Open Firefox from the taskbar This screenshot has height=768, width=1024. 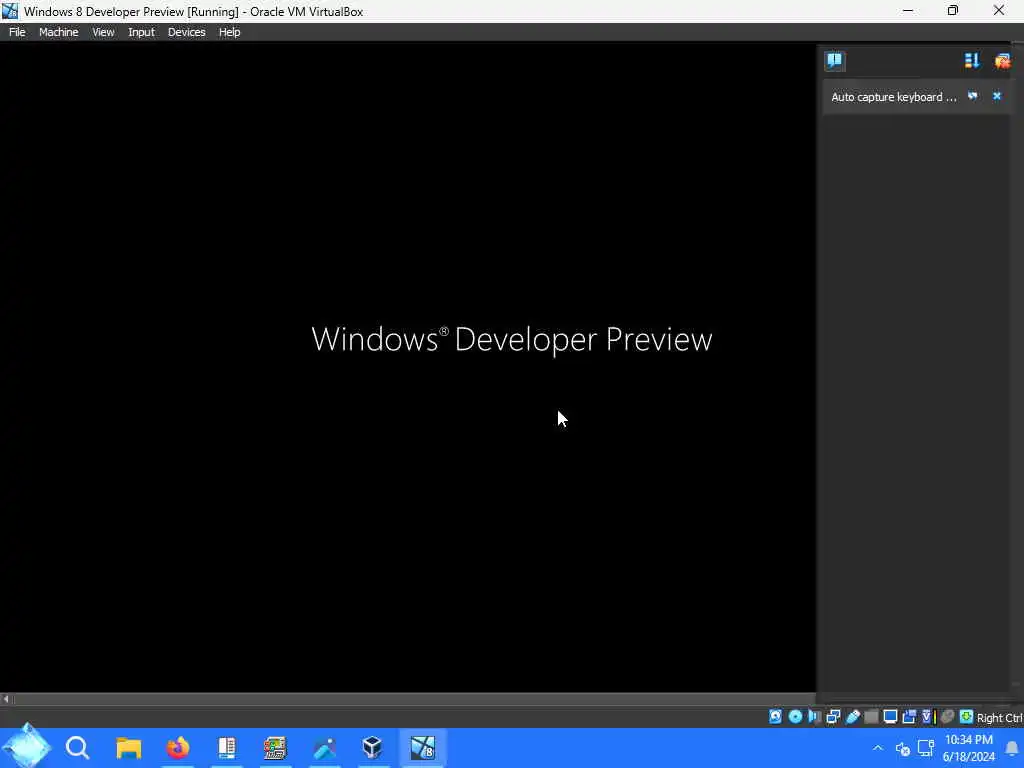coord(178,747)
